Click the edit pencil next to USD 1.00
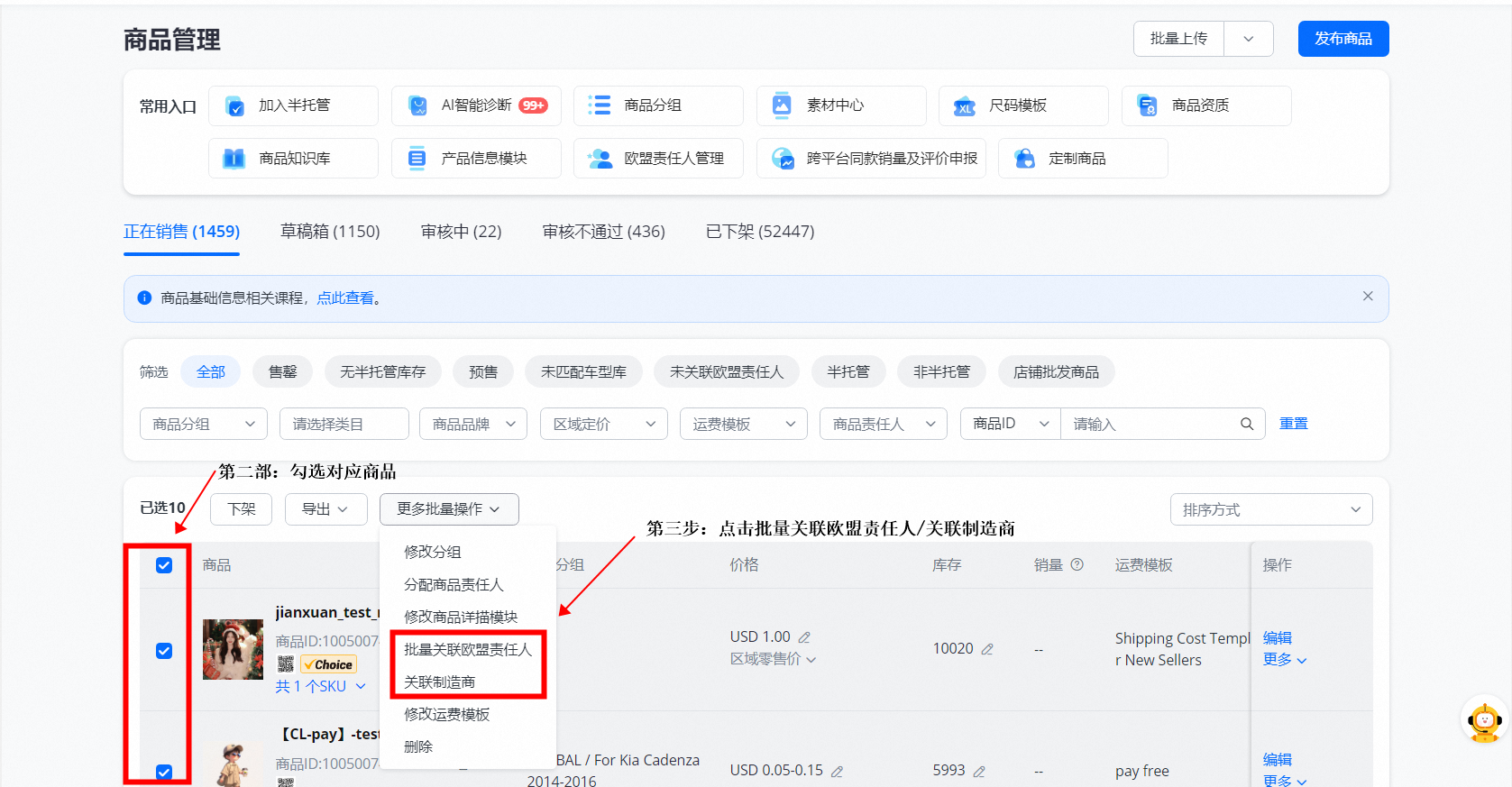The image size is (1512, 787). 804,637
